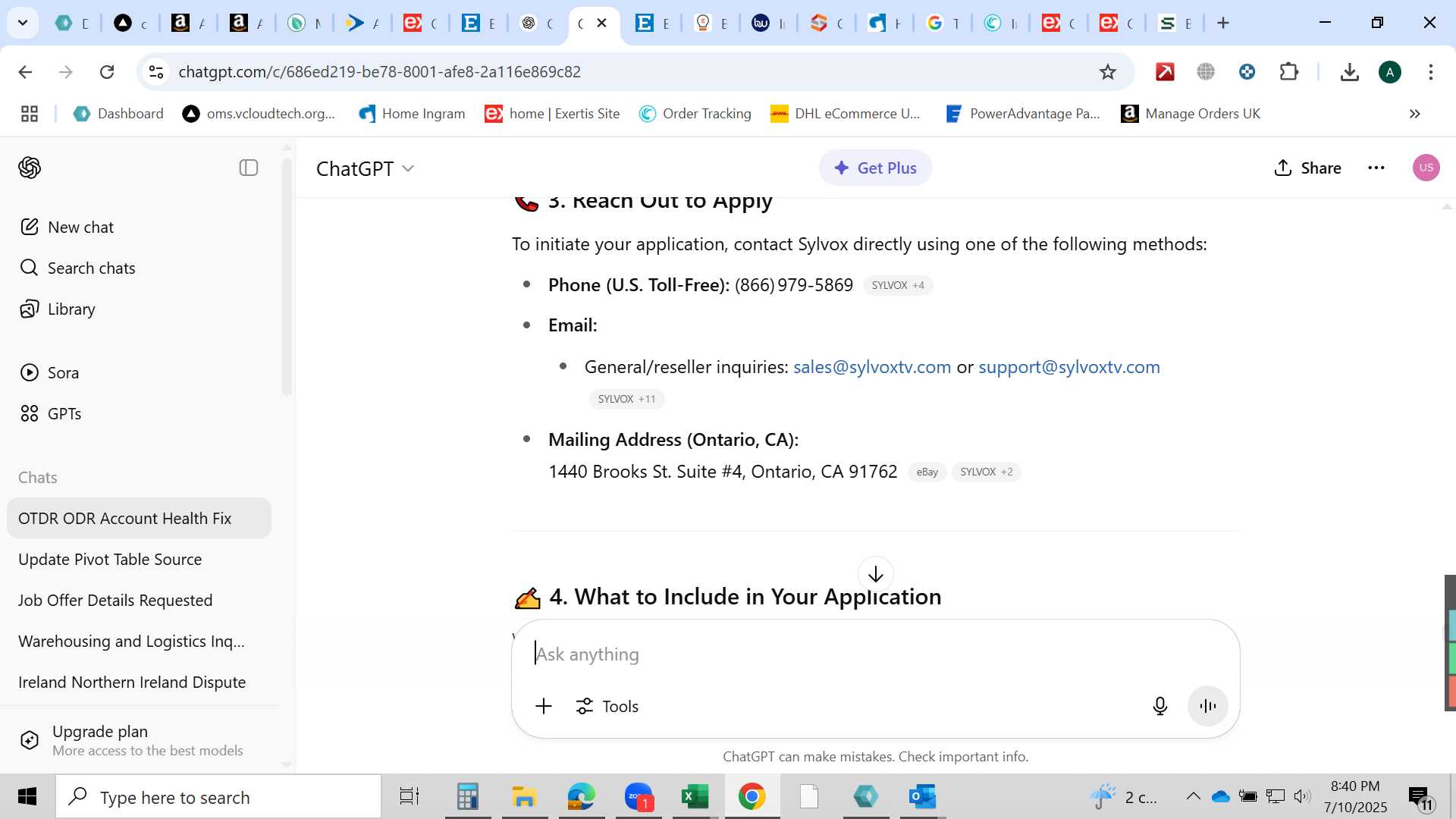1456x819 pixels.
Task: Open the oms.vcloudtech.org bookmark
Action: [x=259, y=114]
